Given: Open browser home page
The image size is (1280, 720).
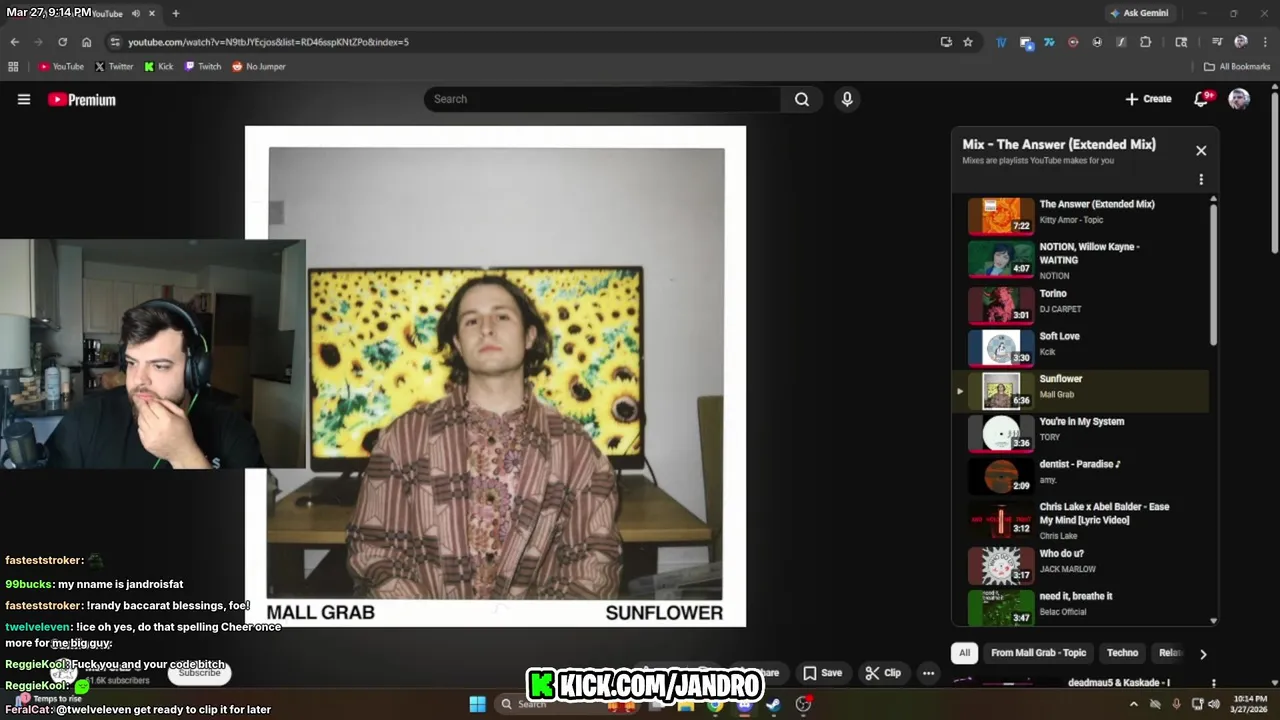Looking at the screenshot, I should [87, 42].
